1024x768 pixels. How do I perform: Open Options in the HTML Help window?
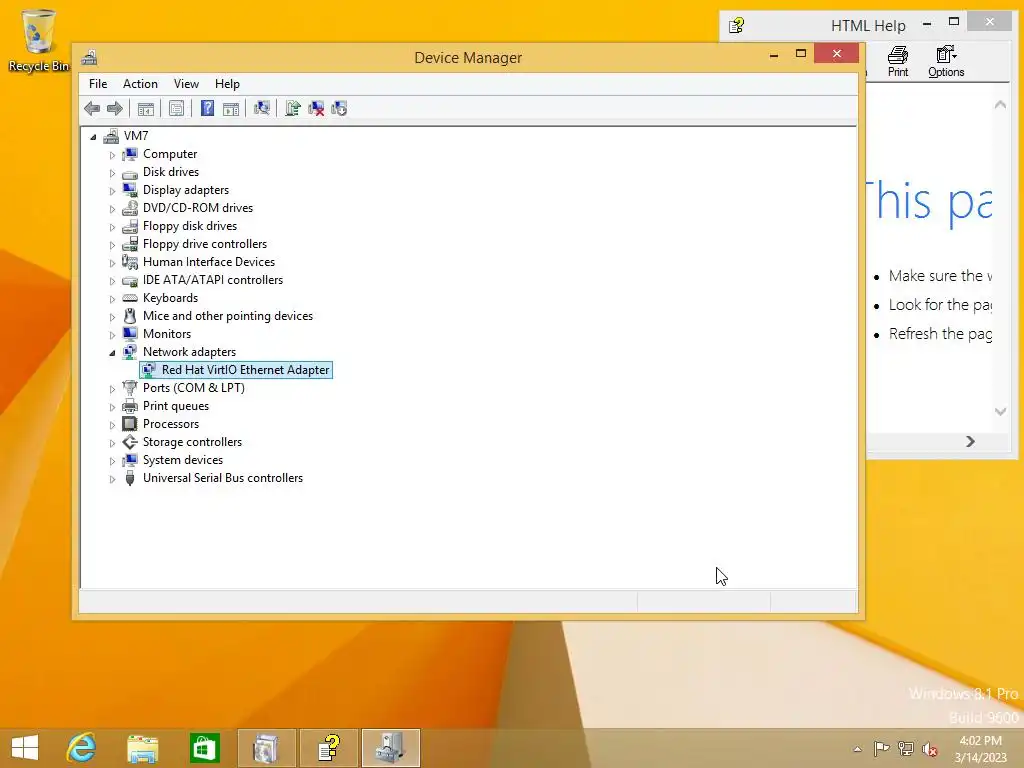coord(946,62)
